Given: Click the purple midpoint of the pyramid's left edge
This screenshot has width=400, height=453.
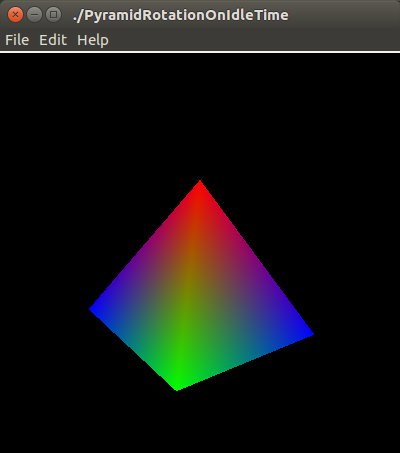Looking at the screenshot, I should tap(144, 245).
